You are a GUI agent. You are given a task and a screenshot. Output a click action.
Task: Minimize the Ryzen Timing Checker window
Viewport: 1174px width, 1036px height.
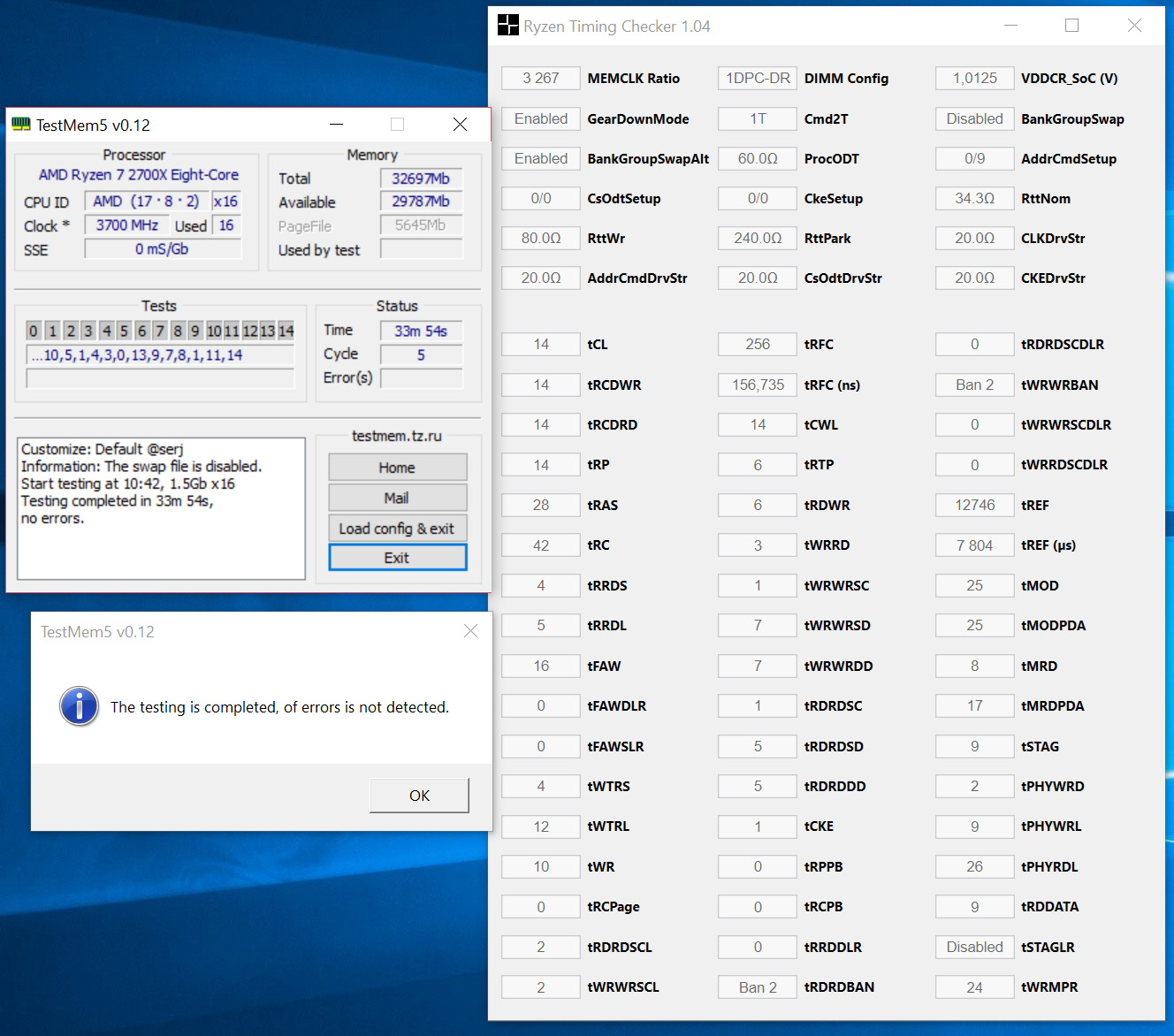click(1011, 26)
